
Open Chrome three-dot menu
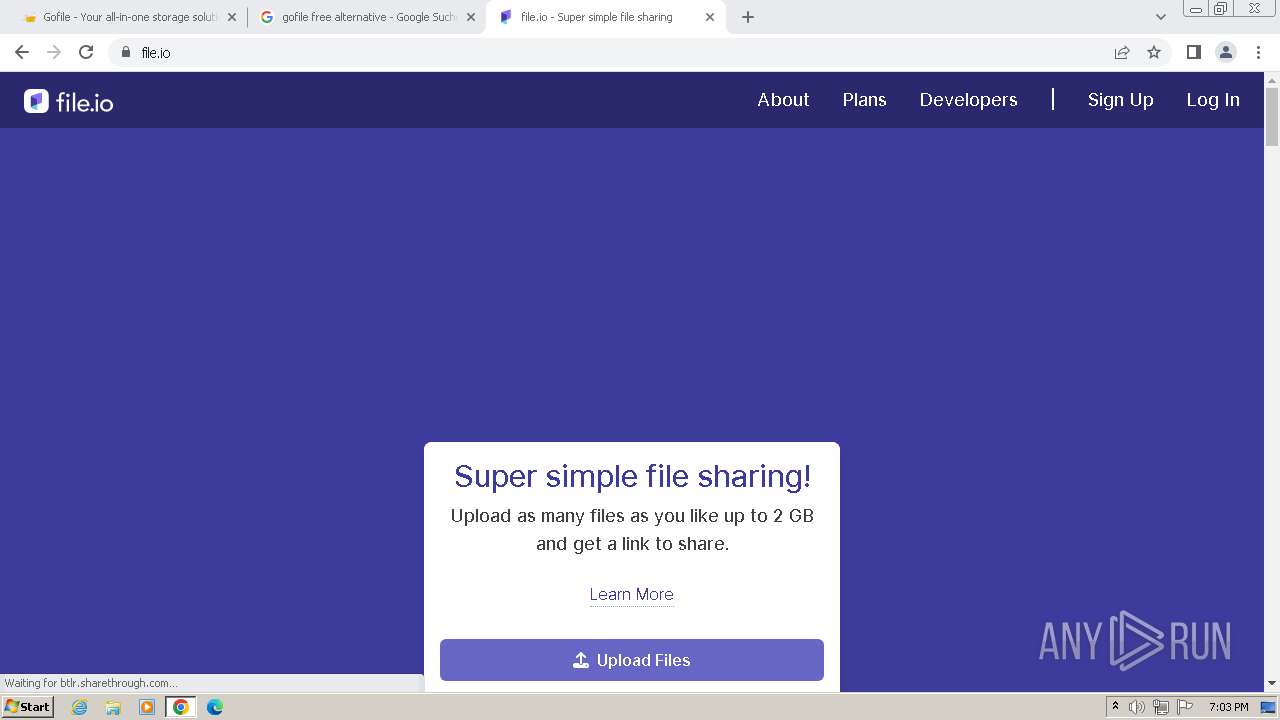click(x=1259, y=52)
